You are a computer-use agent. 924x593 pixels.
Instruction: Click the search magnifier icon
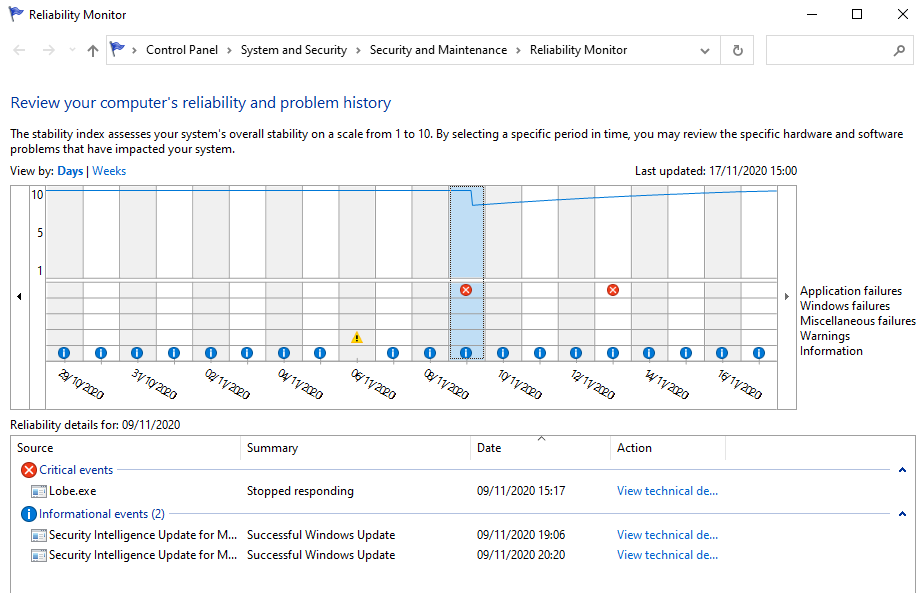(x=899, y=50)
